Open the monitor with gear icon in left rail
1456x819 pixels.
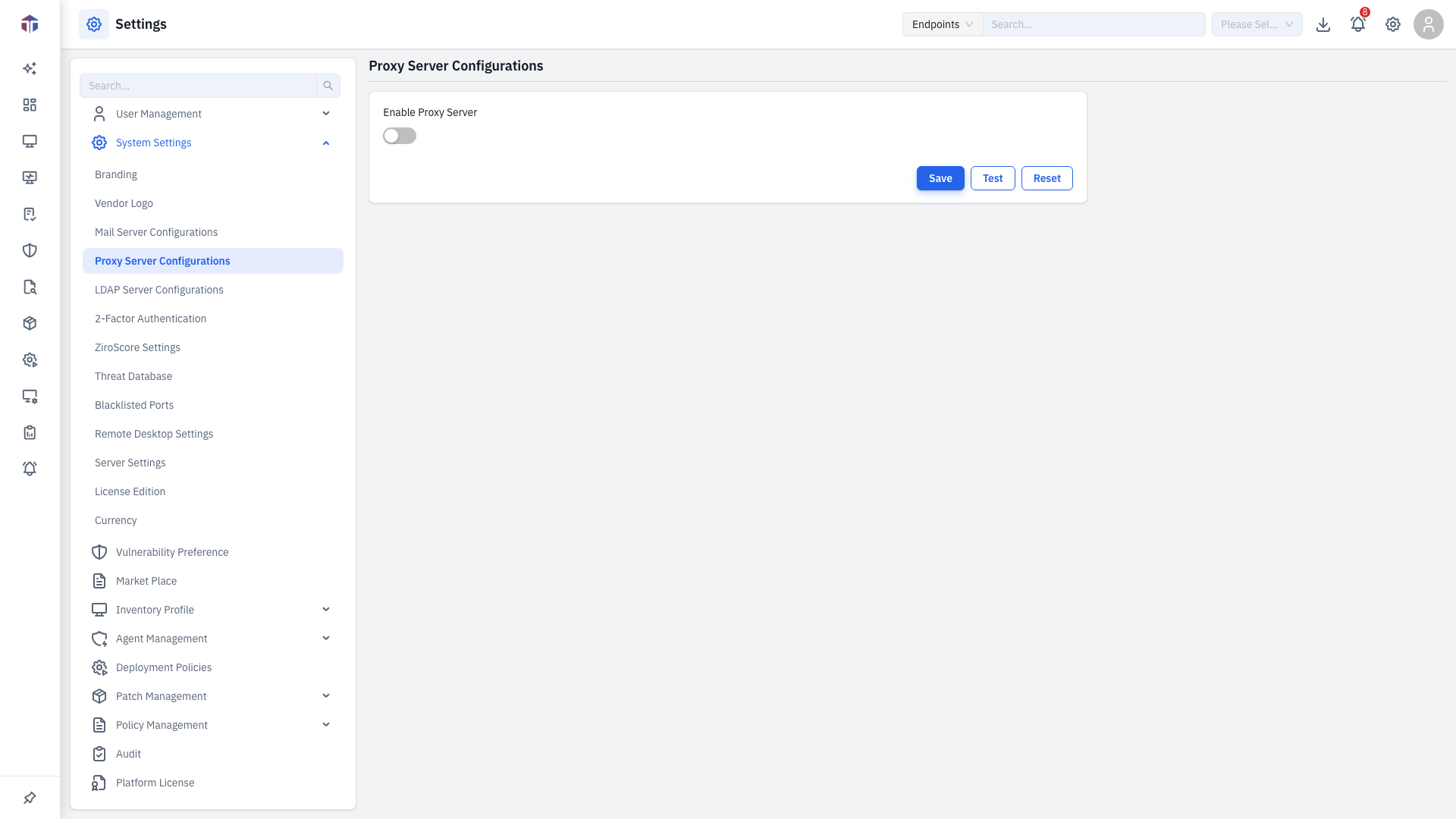click(x=30, y=396)
